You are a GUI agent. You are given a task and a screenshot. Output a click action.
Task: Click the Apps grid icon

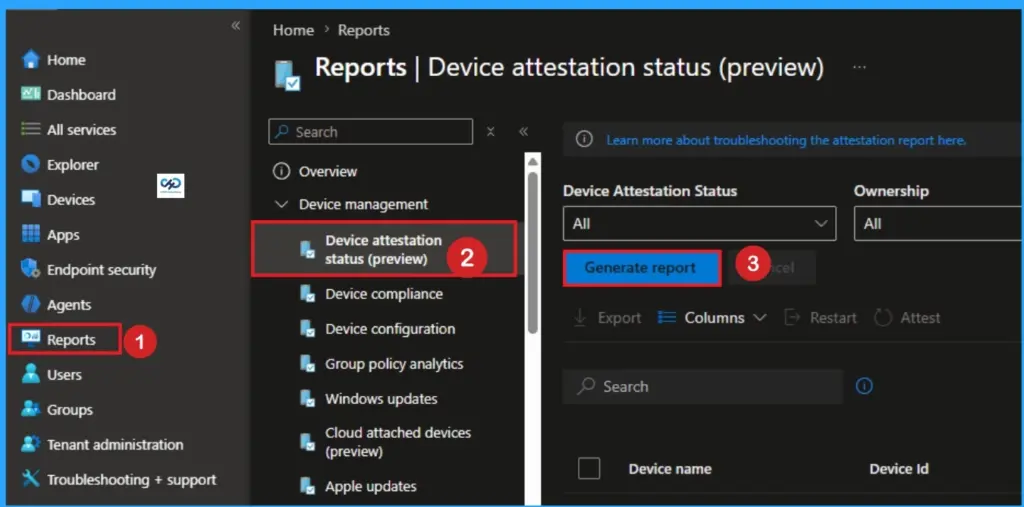point(31,235)
